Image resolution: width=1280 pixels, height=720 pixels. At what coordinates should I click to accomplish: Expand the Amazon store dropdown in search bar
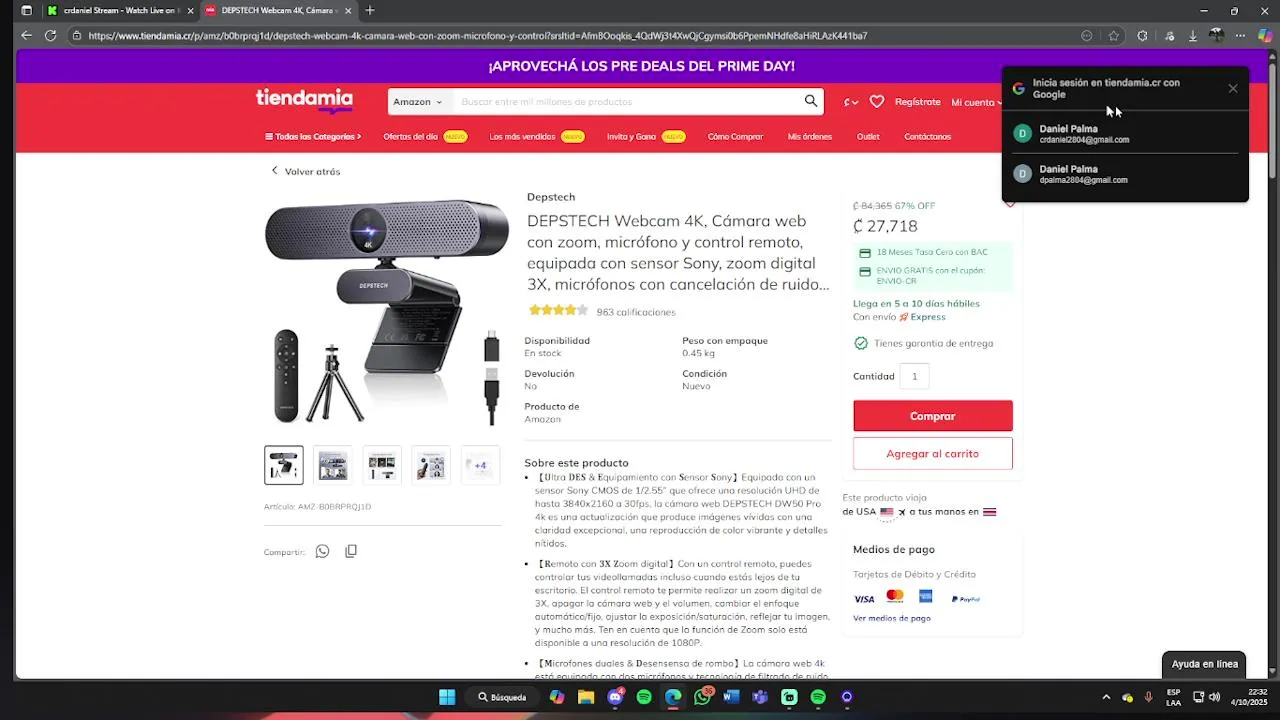point(418,102)
